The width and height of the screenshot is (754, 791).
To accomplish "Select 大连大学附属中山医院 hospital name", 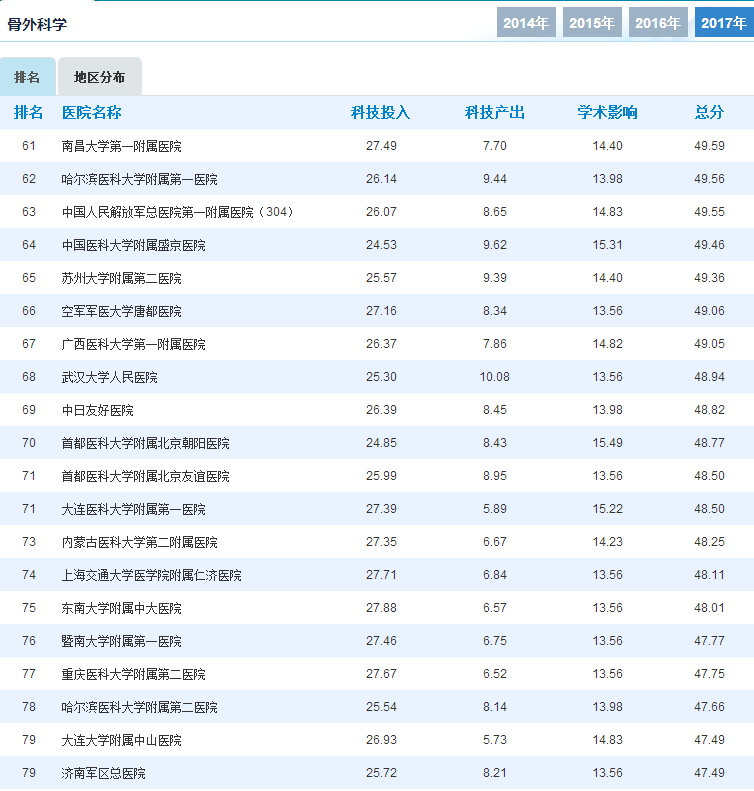I will click(122, 740).
